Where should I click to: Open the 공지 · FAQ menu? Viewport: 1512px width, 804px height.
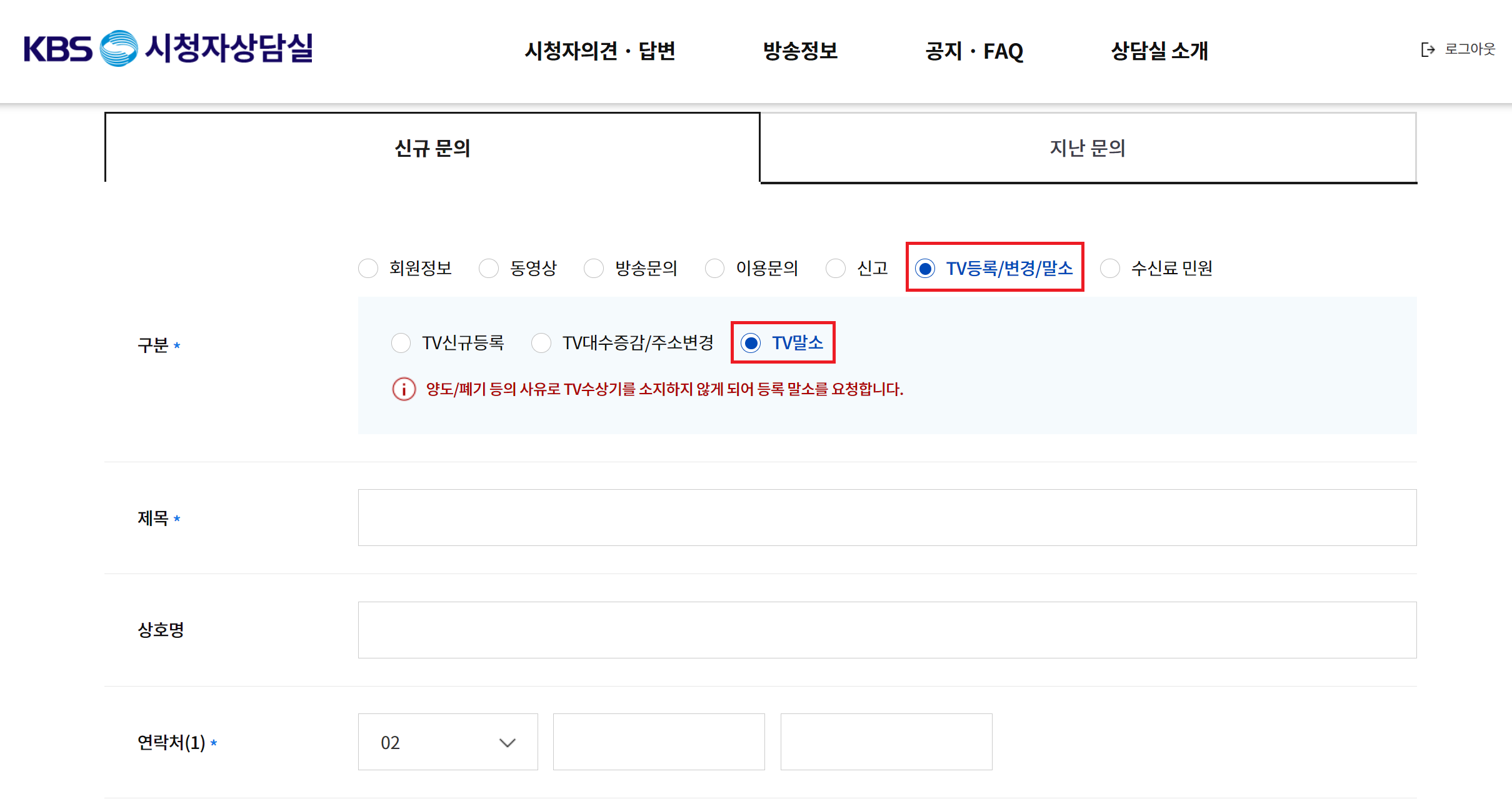(x=974, y=51)
